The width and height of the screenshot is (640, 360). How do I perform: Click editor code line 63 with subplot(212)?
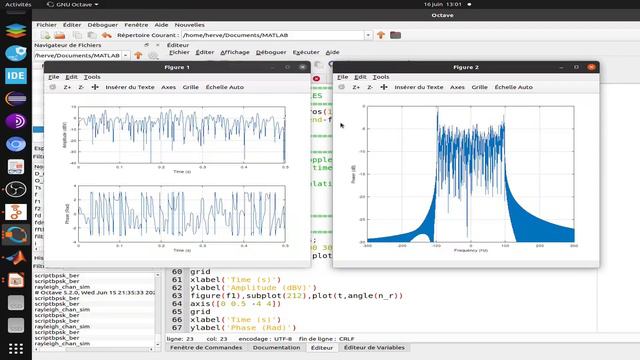[x=297, y=296]
